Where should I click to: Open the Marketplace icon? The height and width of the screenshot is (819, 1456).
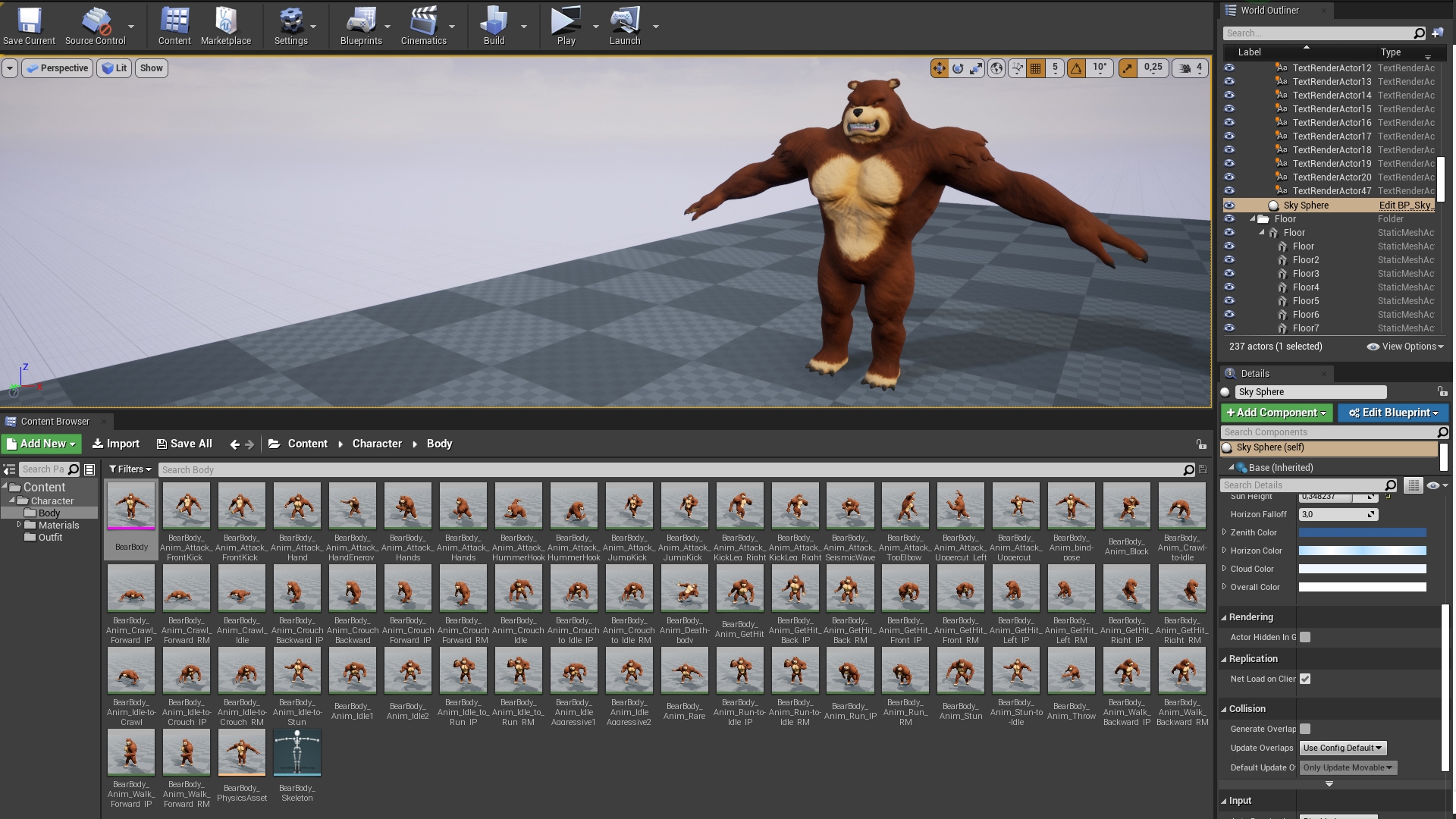(x=226, y=26)
